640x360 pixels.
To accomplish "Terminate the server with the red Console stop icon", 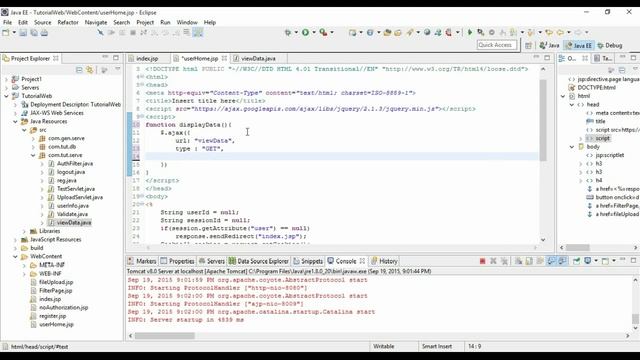I will pyautogui.click(x=482, y=261).
